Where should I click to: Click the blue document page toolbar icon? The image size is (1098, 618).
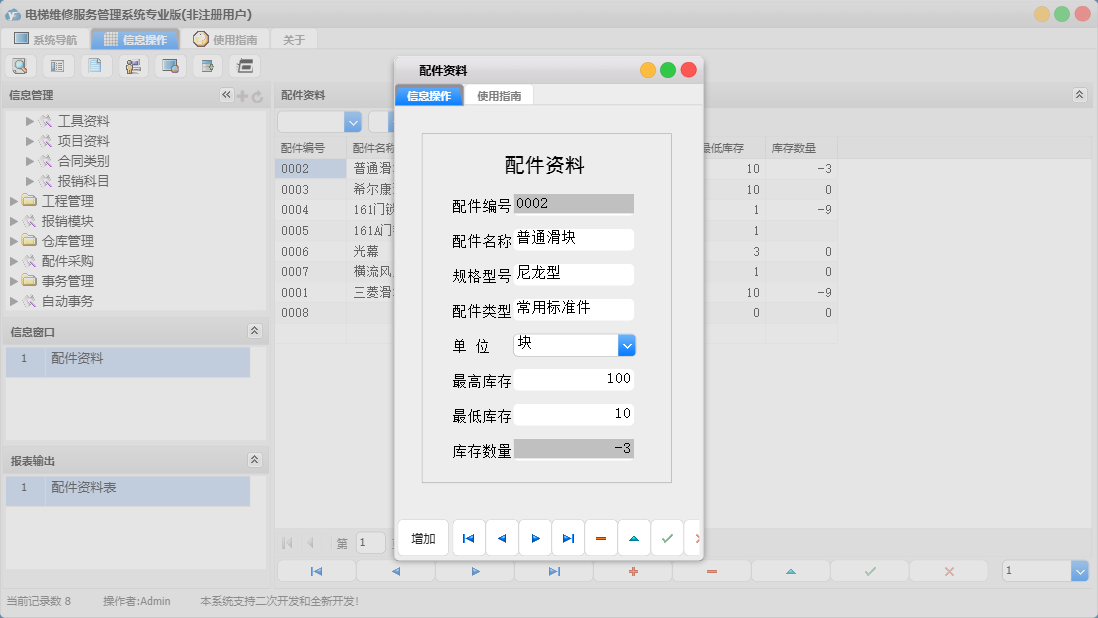pos(95,66)
